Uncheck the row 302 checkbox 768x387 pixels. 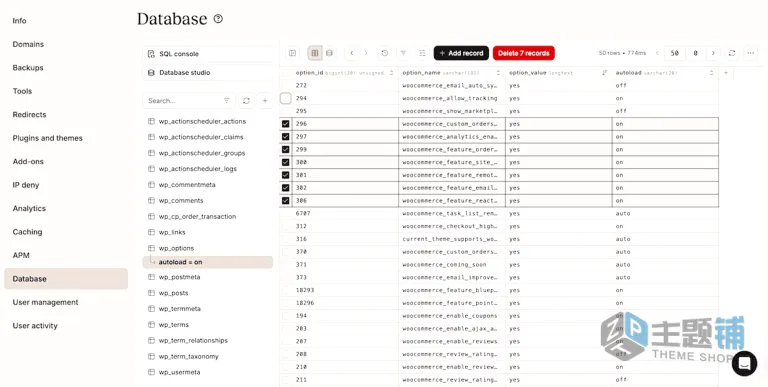[286, 188]
